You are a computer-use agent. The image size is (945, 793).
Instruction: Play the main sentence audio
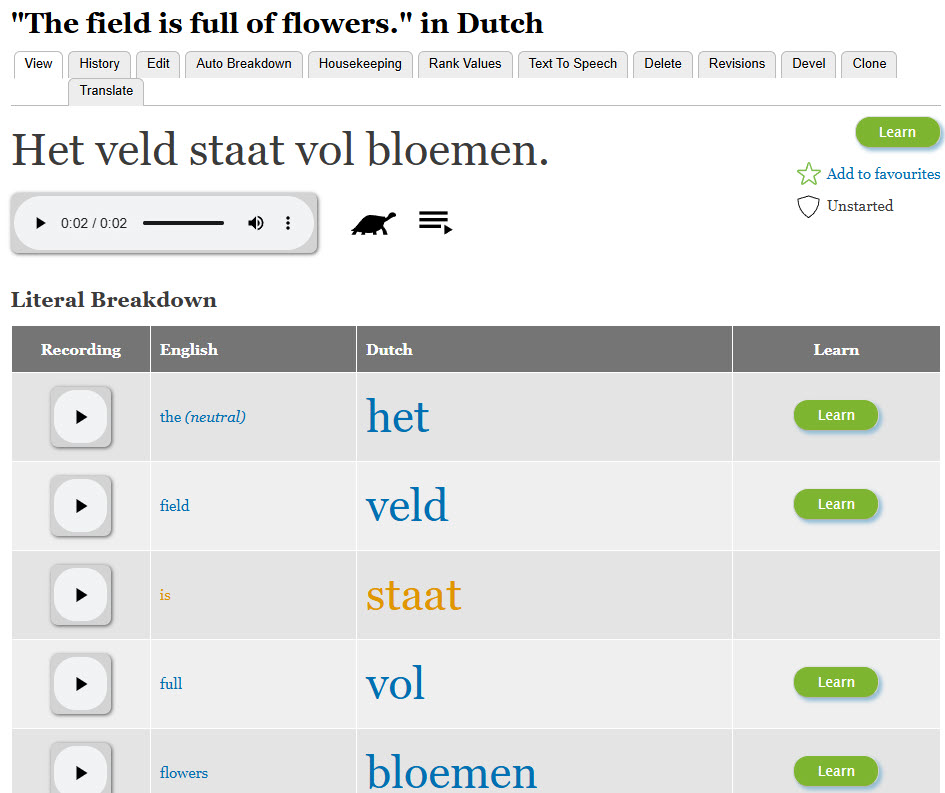click(40, 223)
